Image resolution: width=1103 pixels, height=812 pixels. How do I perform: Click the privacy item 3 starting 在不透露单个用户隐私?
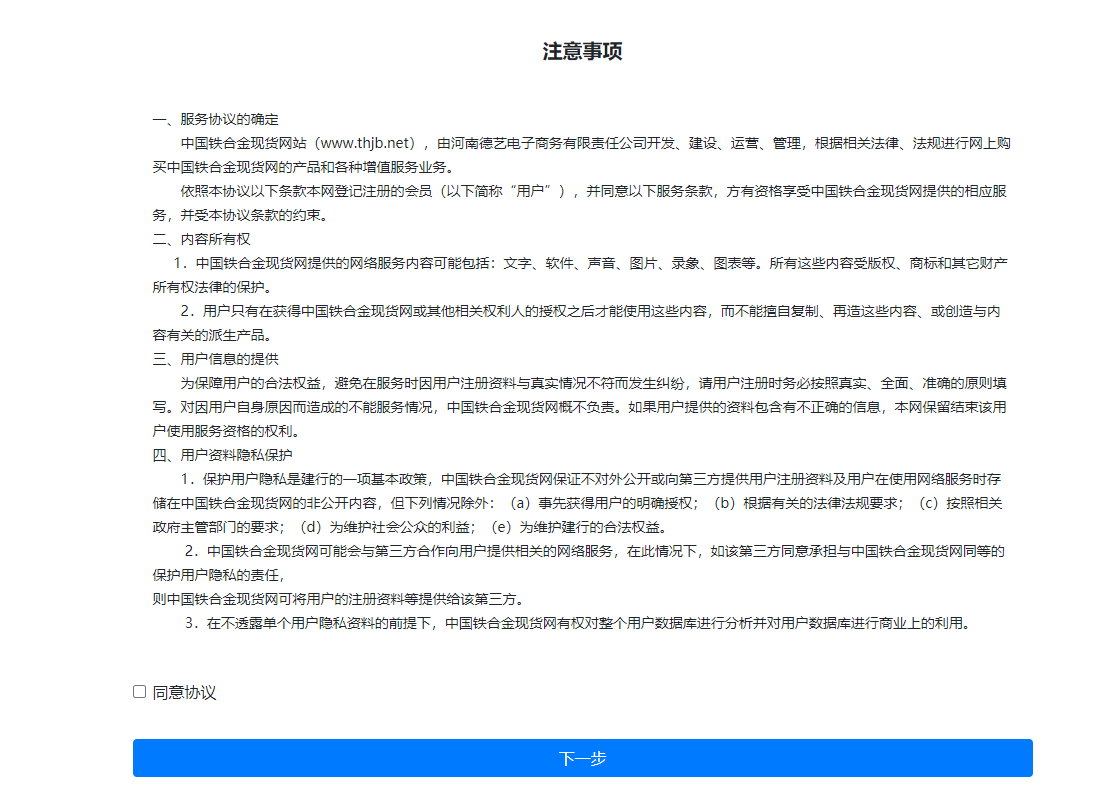580,623
